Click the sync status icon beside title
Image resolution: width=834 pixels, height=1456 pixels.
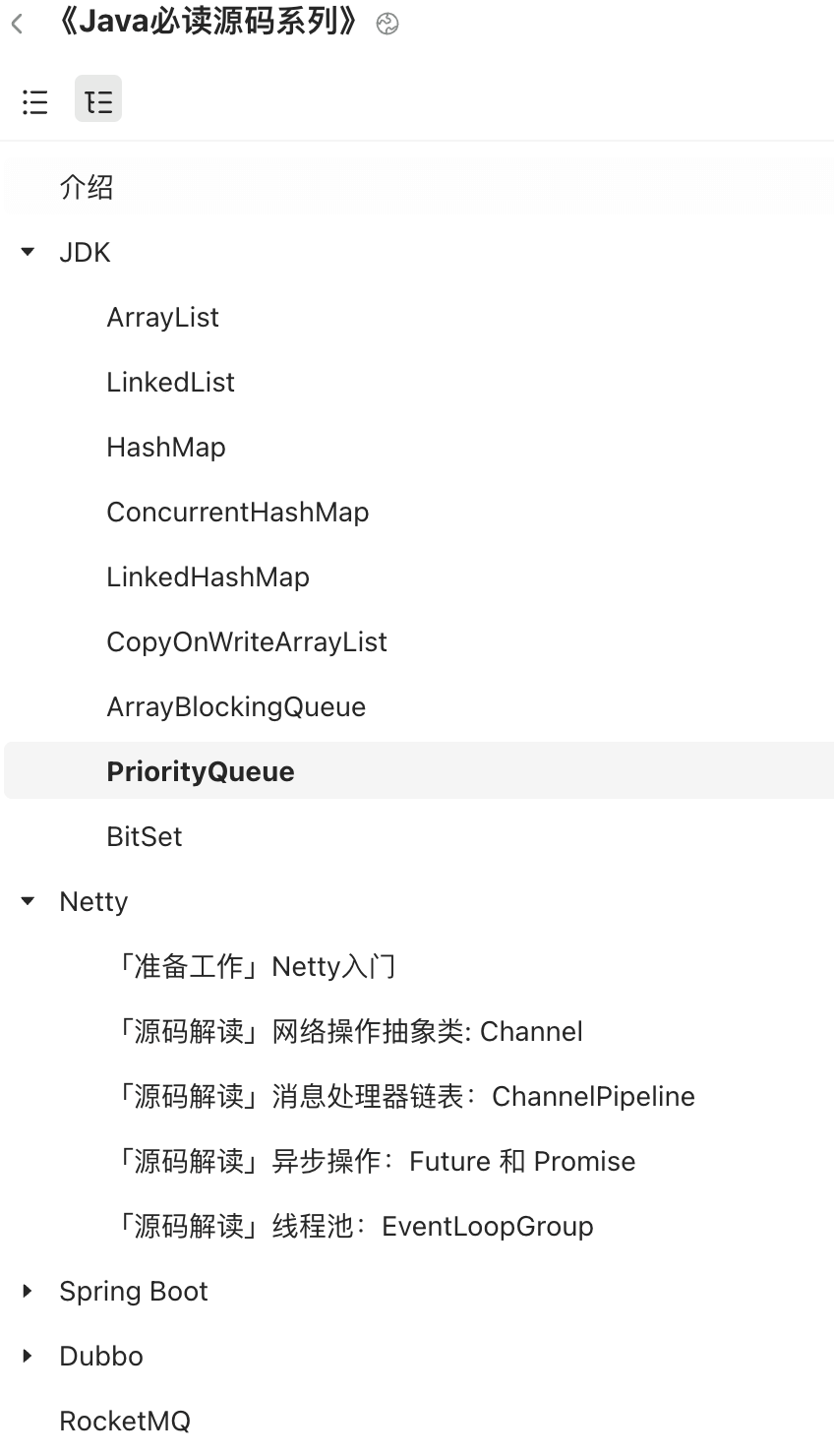click(387, 25)
